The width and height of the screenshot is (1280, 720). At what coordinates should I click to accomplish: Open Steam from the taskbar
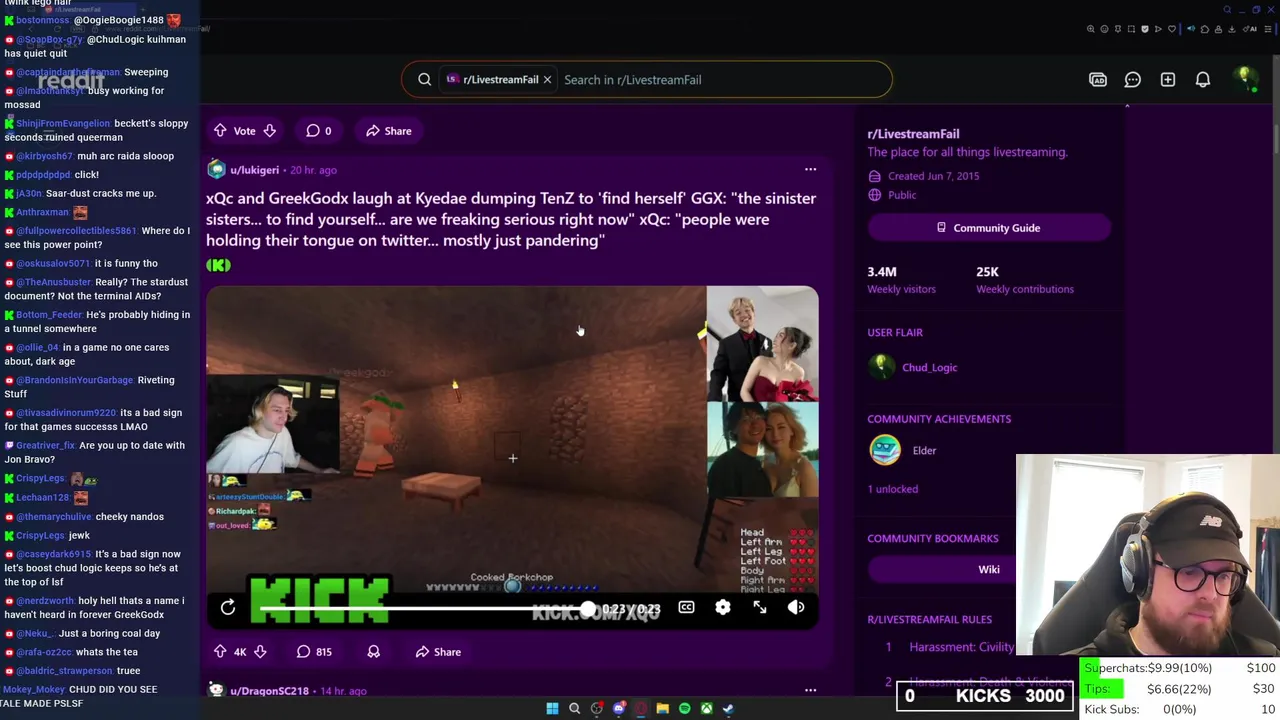point(728,709)
